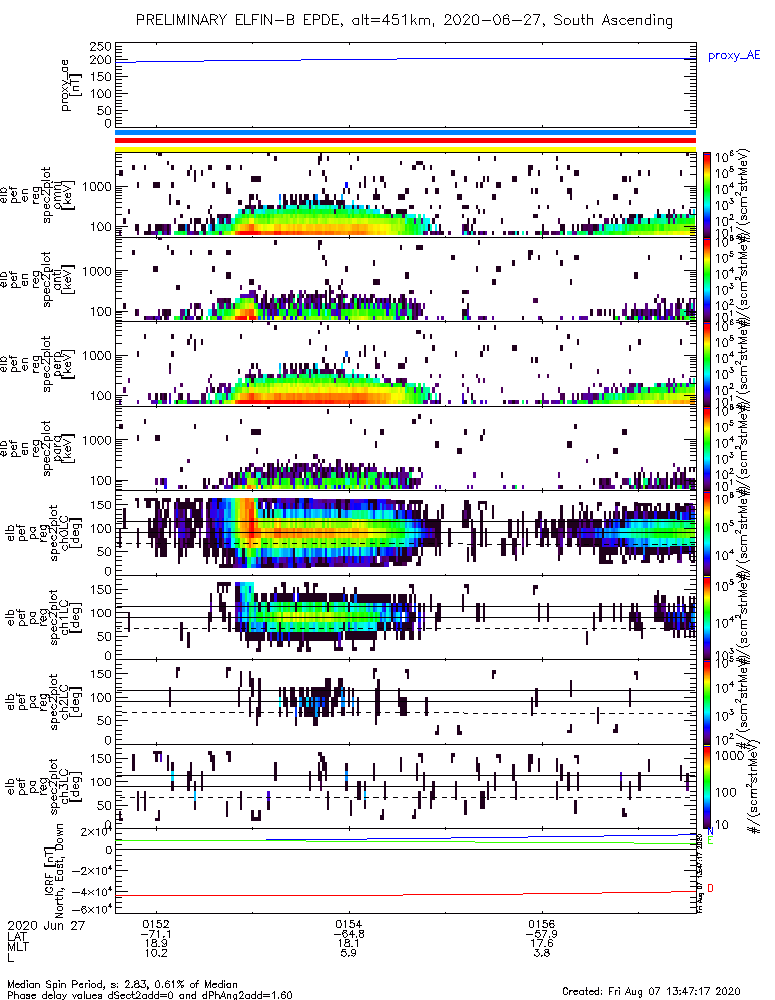The height and width of the screenshot is (1000, 775).
Task: Click the yellow stripe above the omni spectrogram
Action: coord(406,149)
